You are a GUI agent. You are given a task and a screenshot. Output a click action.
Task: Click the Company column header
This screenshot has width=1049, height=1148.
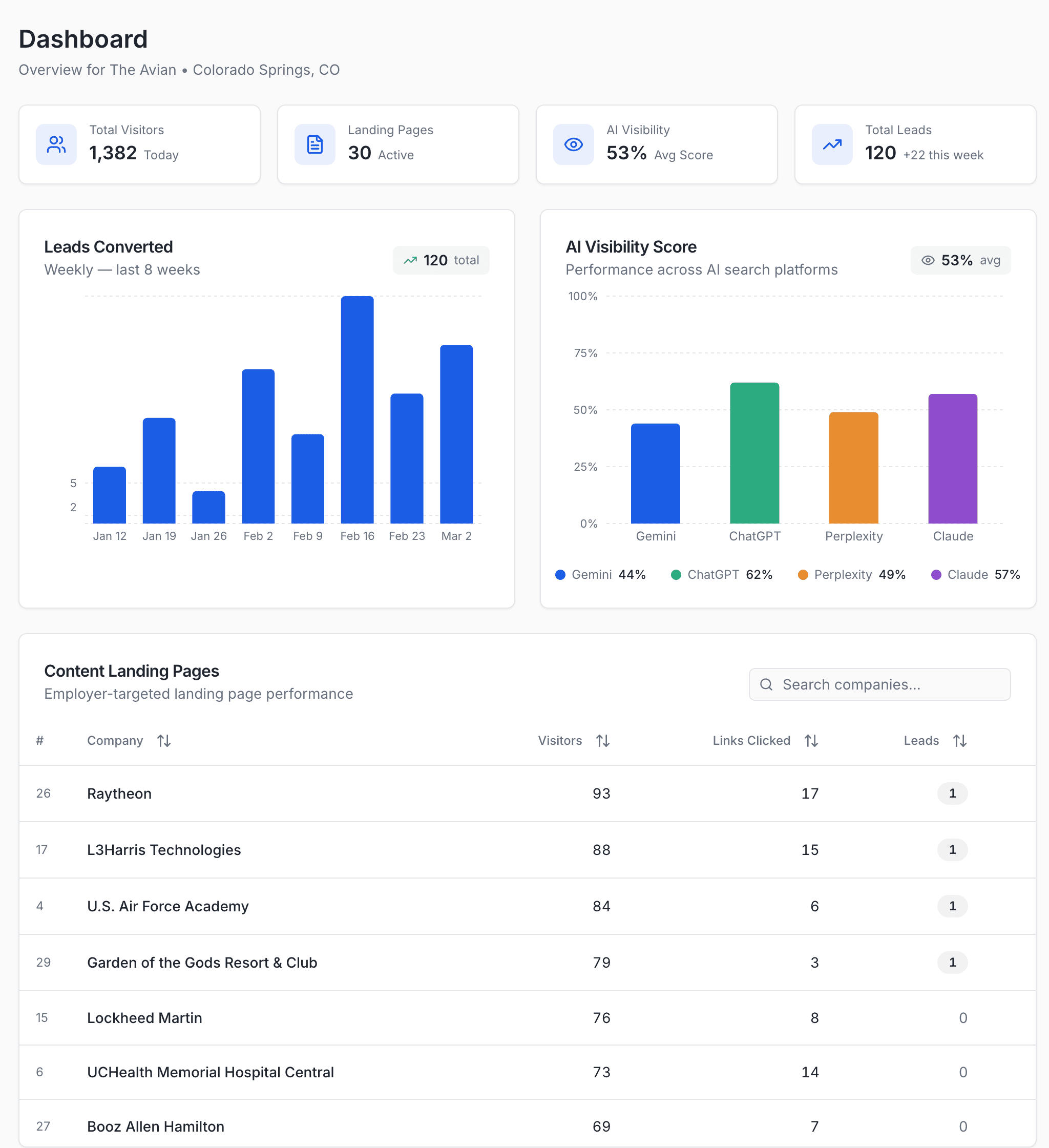(x=115, y=741)
